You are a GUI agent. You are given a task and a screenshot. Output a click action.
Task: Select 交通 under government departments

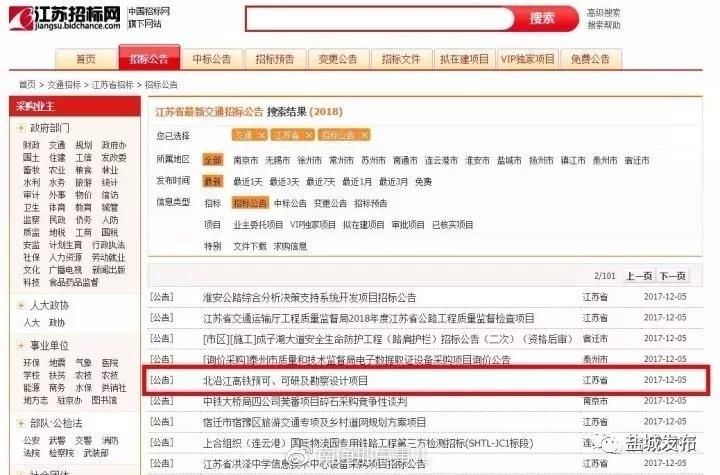tap(57, 145)
